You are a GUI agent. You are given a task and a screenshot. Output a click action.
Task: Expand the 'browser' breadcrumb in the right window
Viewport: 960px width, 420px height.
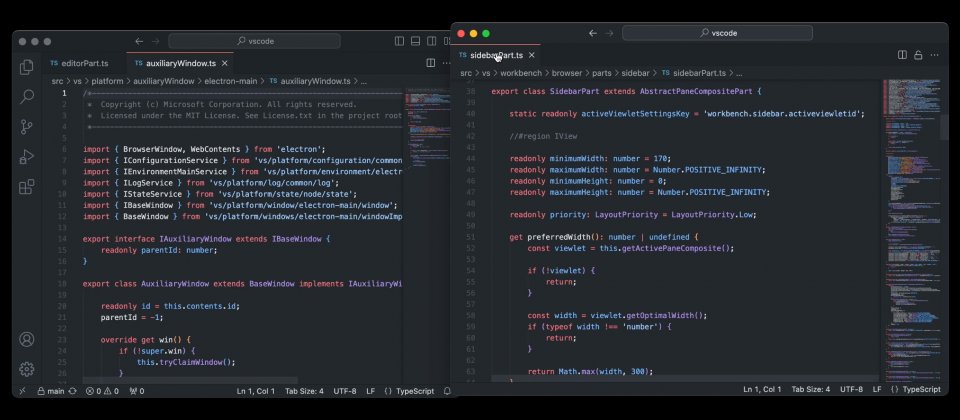coord(567,73)
